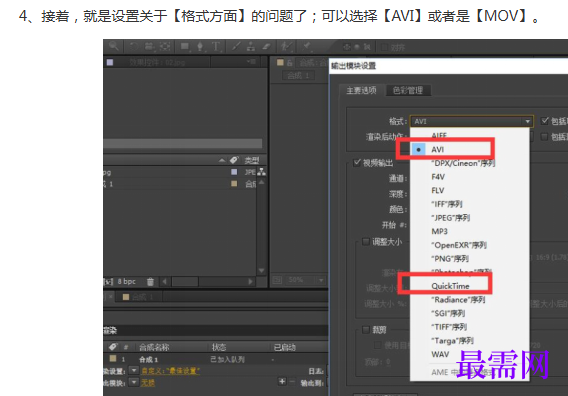Open the 无损 output module link
The image size is (568, 396).
pyautogui.click(x=148, y=383)
